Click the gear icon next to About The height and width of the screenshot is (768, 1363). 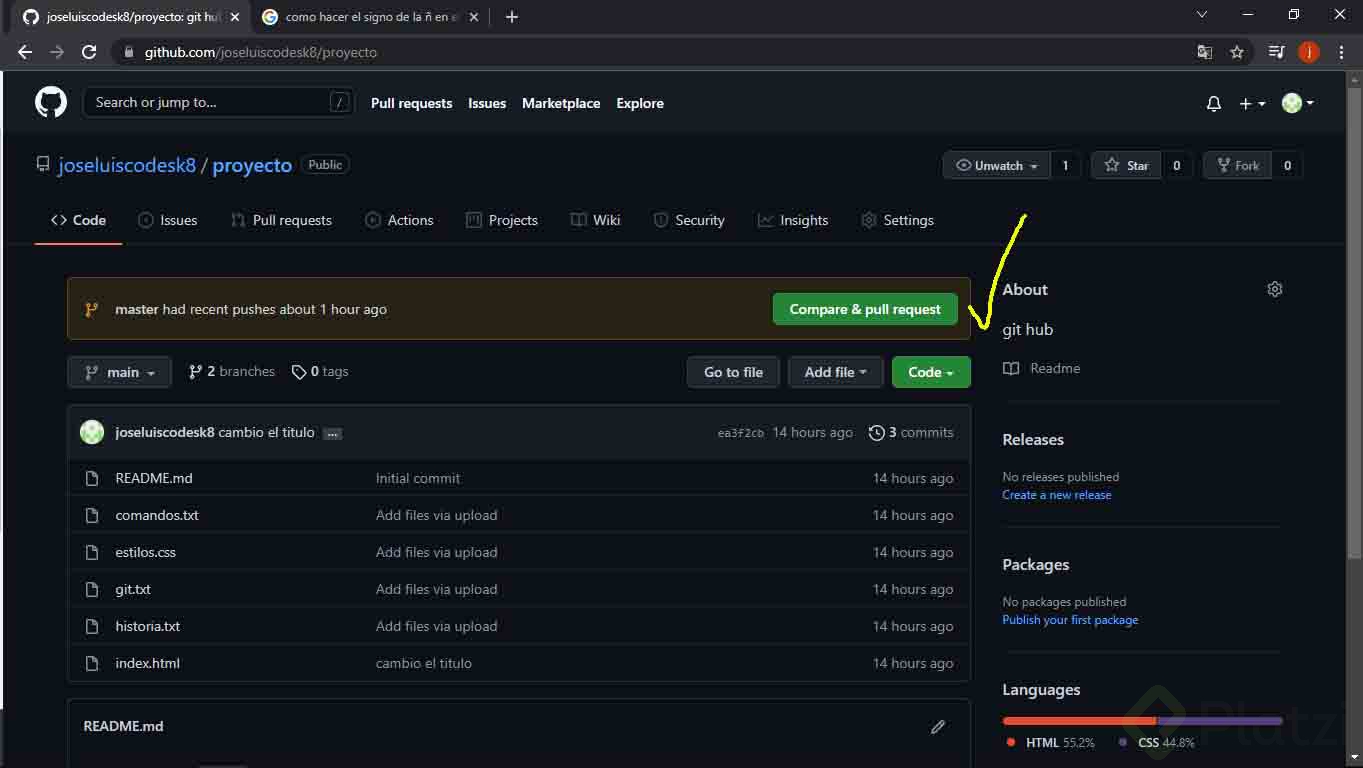click(x=1274, y=289)
